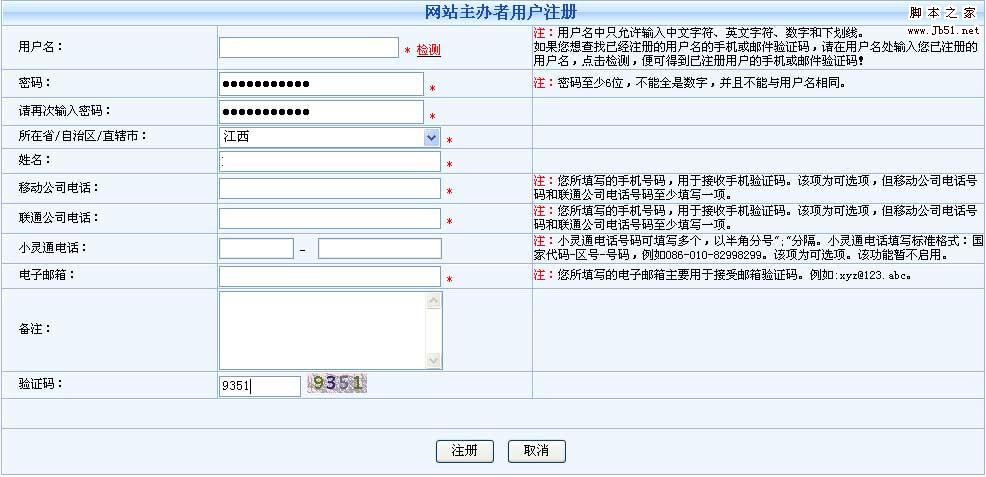Click the 9351 captcha image to refresh
The height and width of the screenshot is (477, 986).
pos(337,383)
